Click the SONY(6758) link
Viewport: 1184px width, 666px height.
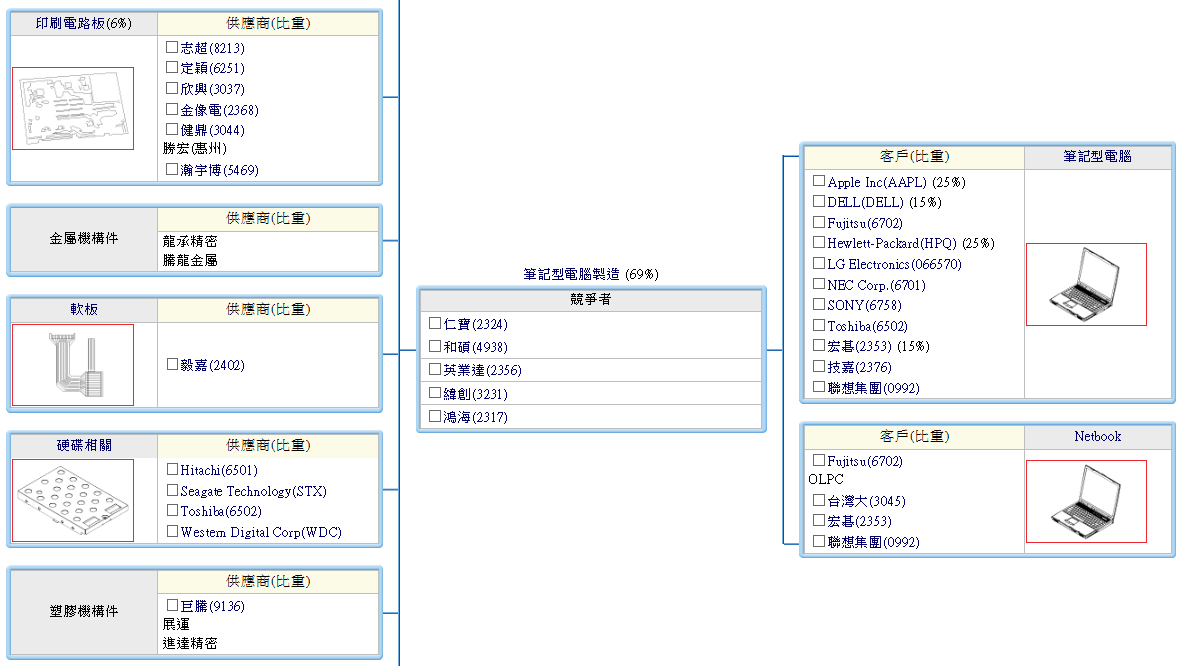tap(865, 305)
